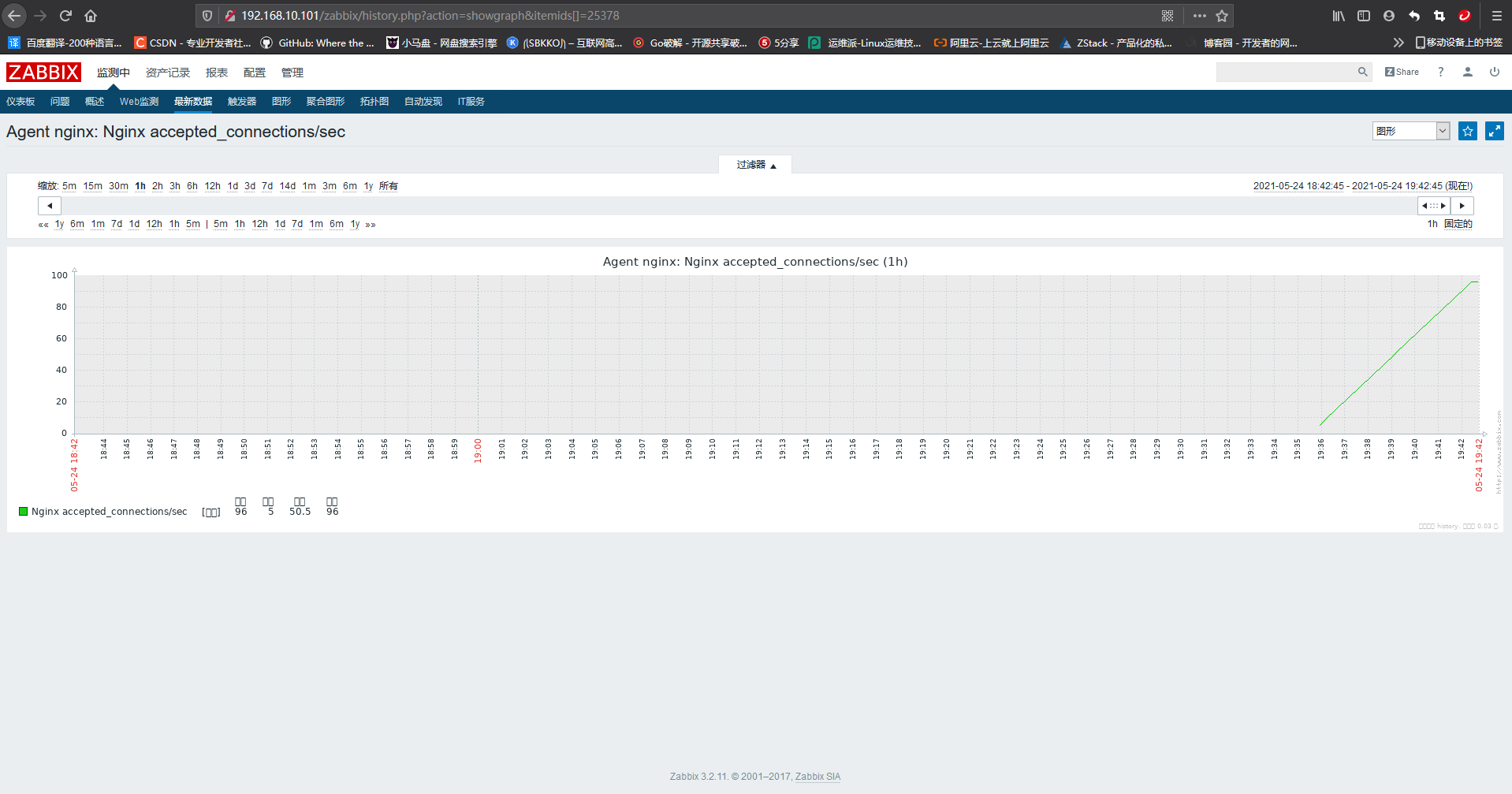Open the 监测中 main menu

pyautogui.click(x=114, y=73)
